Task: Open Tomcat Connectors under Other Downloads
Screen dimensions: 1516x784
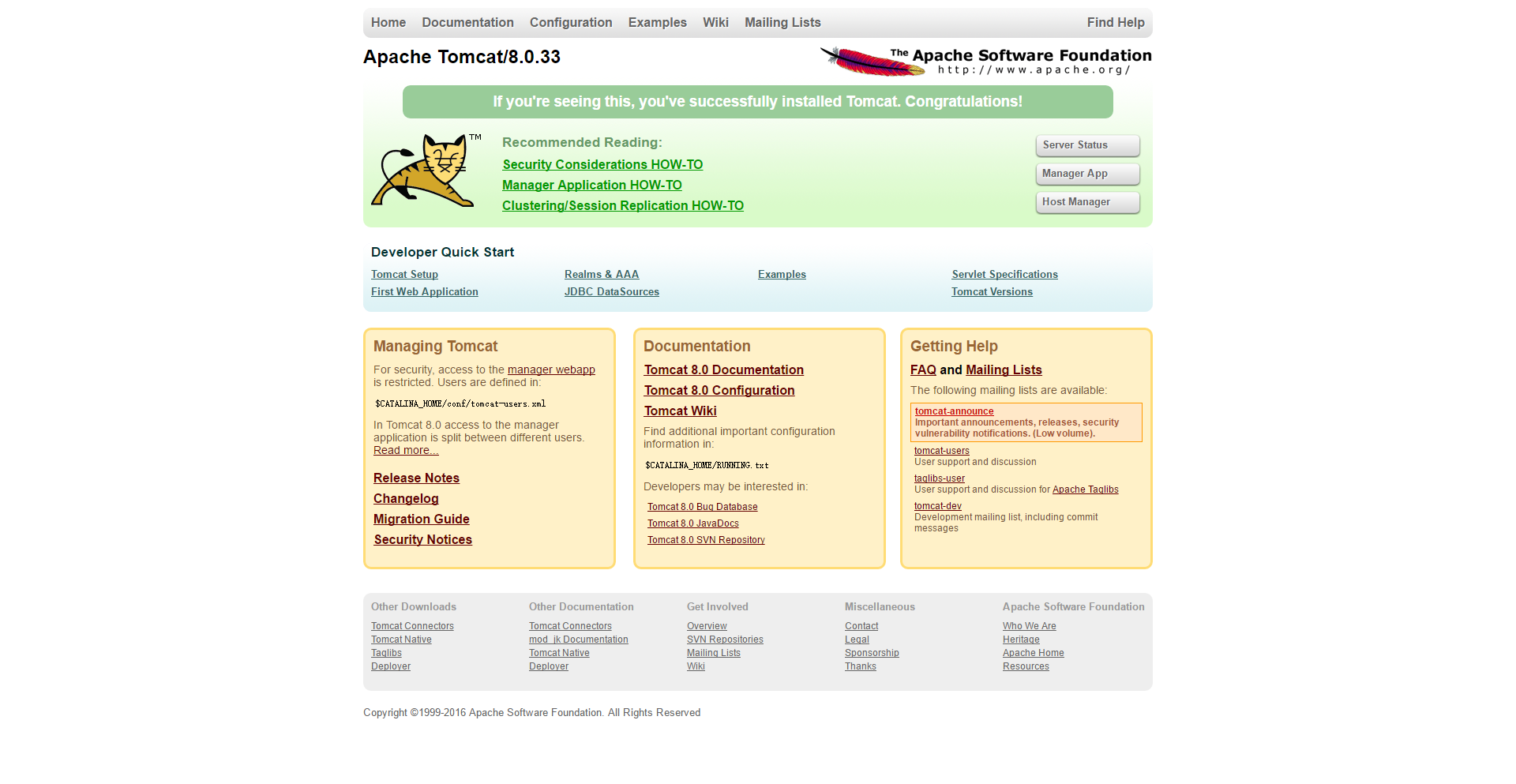Action: click(x=412, y=626)
